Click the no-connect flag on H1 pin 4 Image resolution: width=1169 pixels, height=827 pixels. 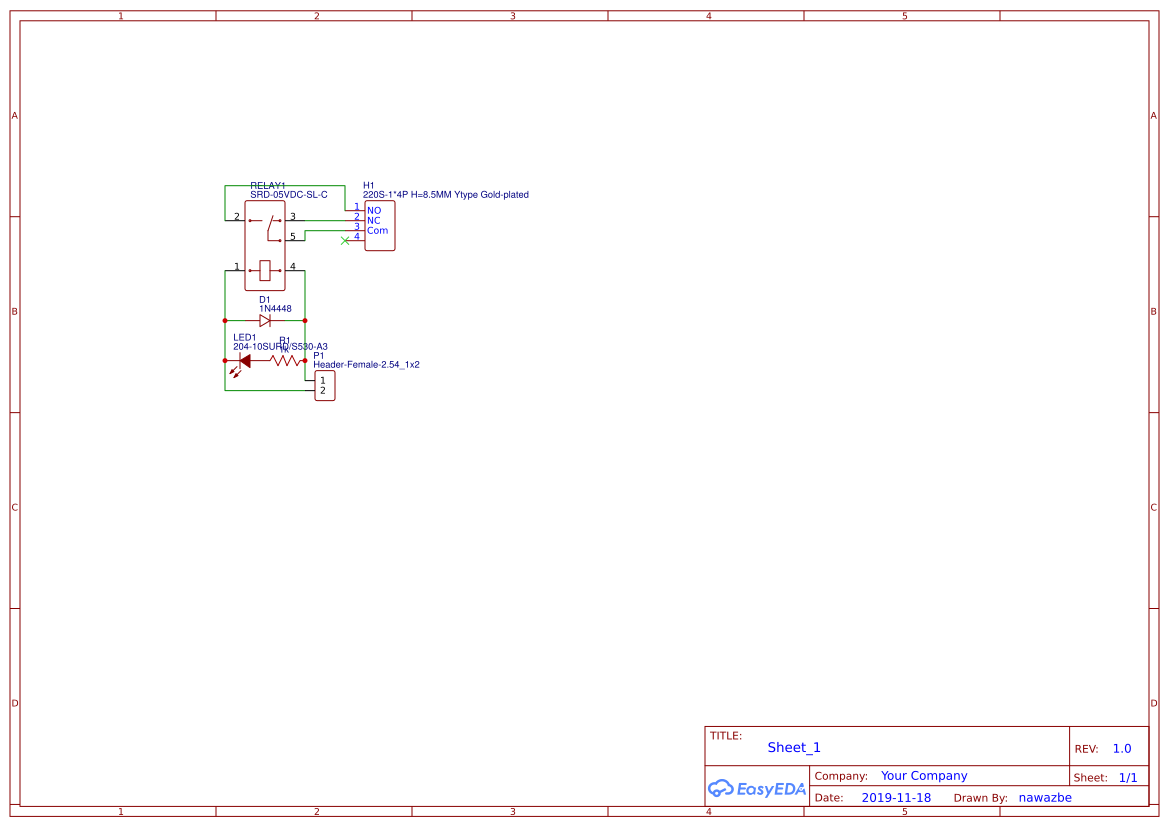(345, 240)
